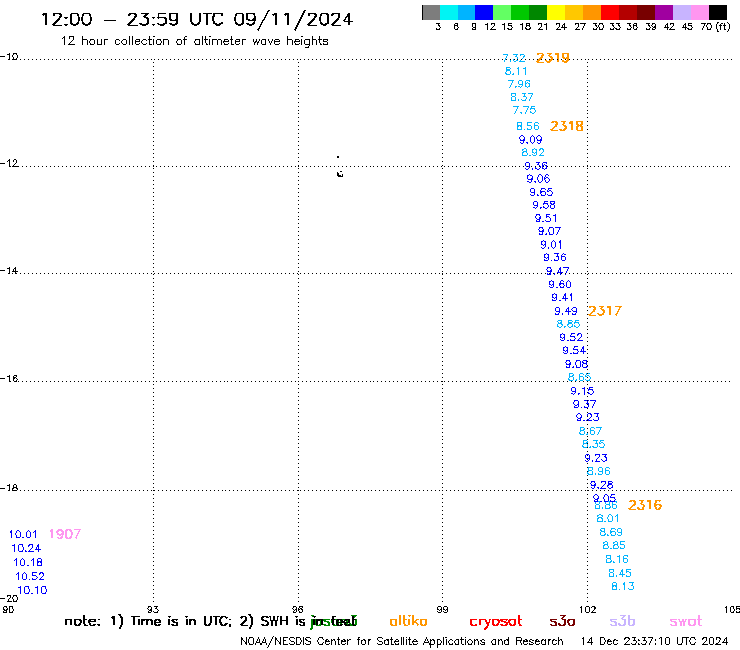Click the wave height value 8.16

pyautogui.click(x=617, y=559)
